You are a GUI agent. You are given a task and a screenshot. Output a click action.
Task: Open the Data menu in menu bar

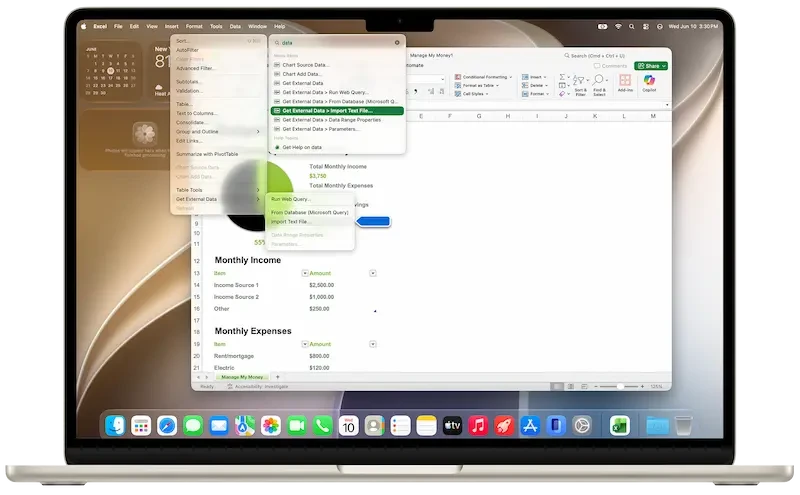pyautogui.click(x=235, y=27)
